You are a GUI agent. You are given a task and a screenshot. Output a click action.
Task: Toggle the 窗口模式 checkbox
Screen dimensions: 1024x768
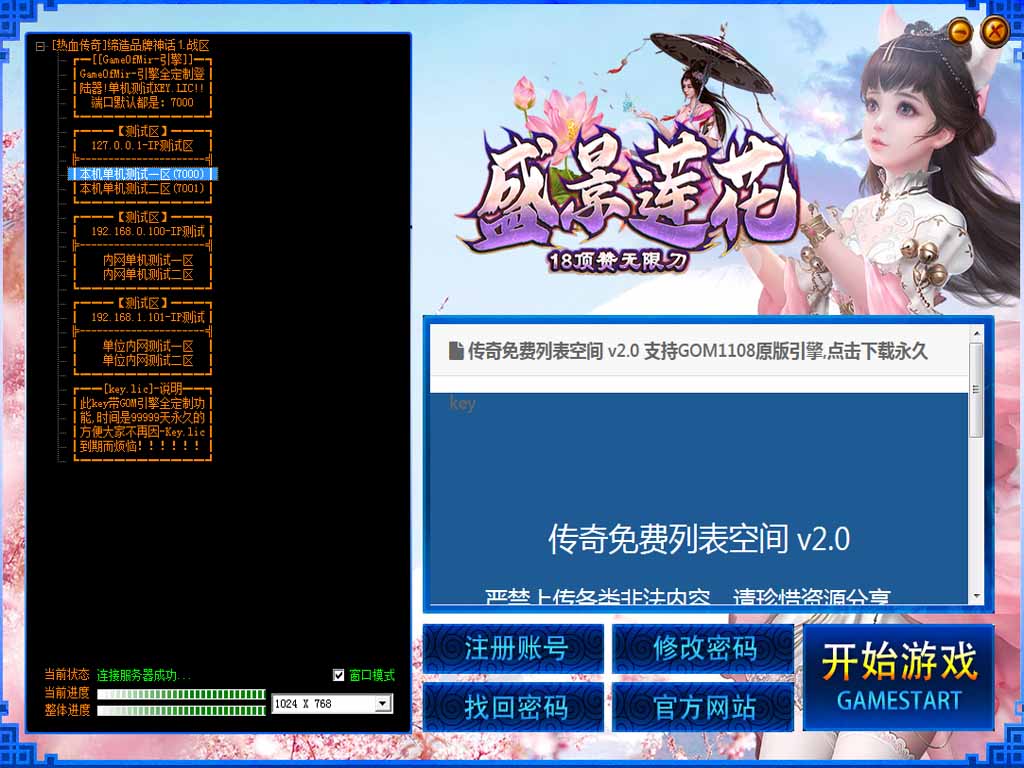click(338, 675)
